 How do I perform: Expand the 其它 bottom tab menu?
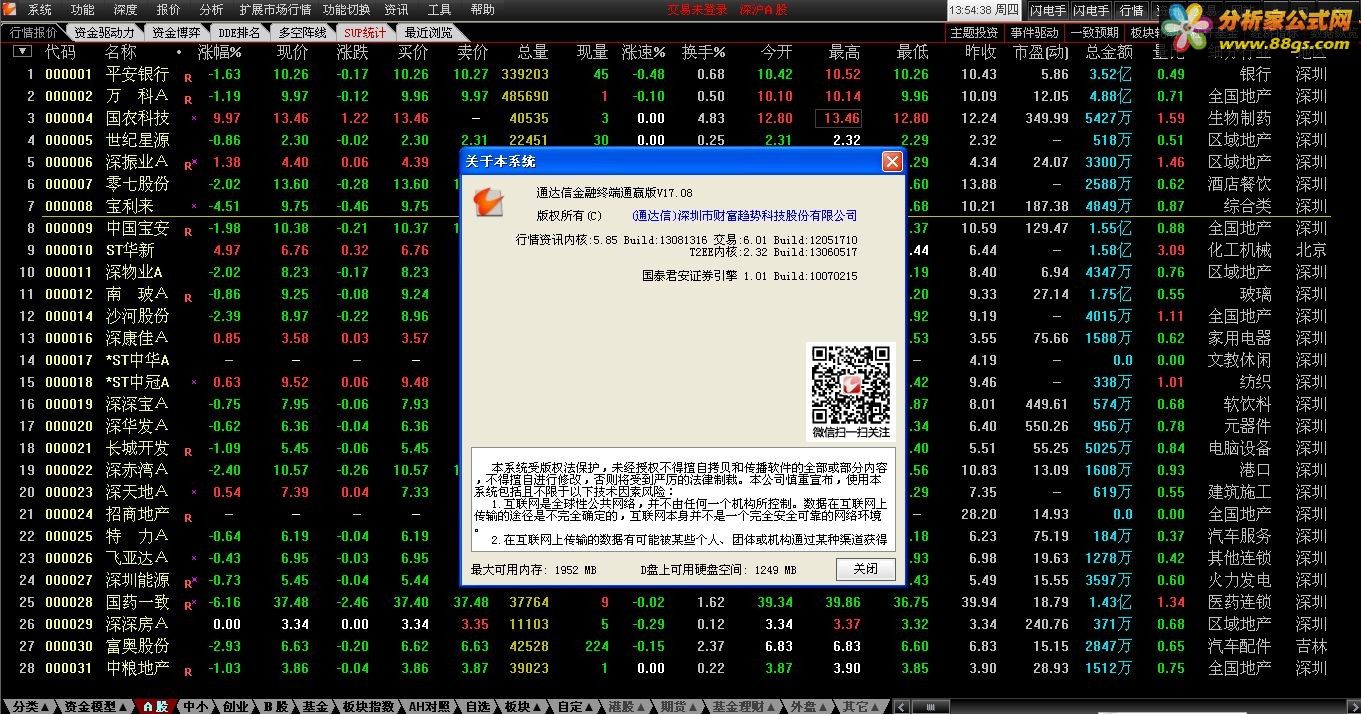click(877, 707)
